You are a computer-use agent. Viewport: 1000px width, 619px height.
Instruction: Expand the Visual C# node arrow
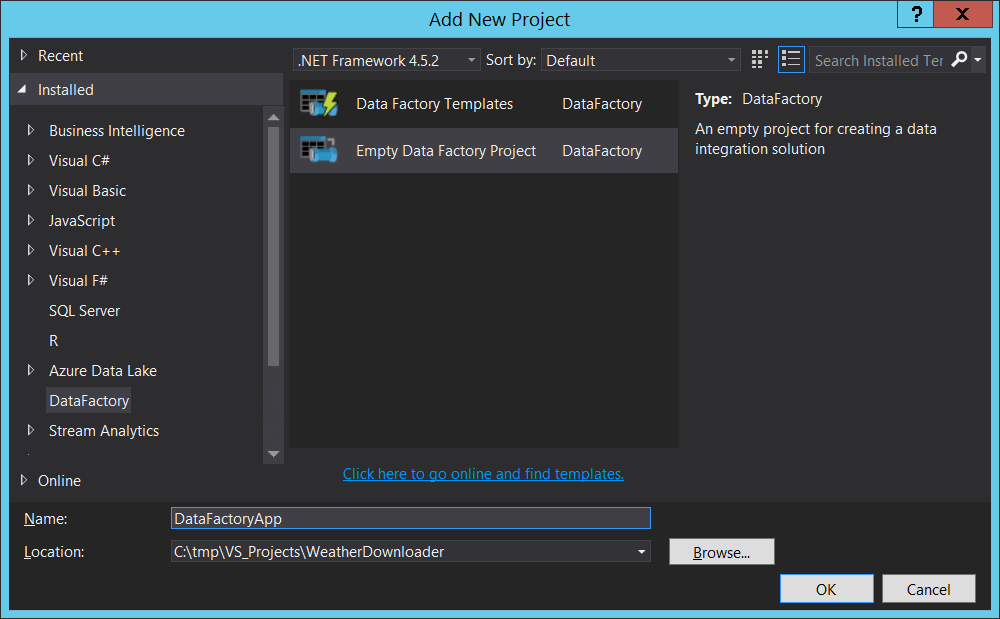point(31,160)
